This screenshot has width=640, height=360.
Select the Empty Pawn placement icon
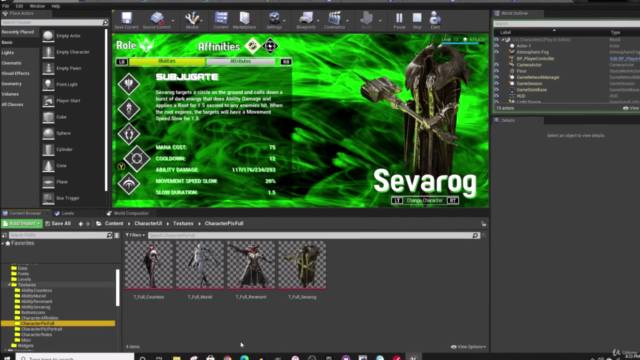48,68
